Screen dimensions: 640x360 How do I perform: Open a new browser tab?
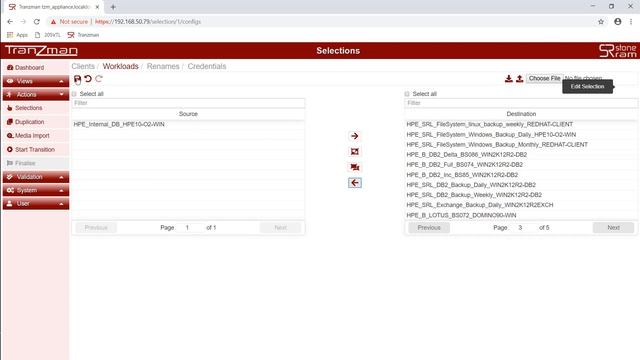[x=113, y=7]
